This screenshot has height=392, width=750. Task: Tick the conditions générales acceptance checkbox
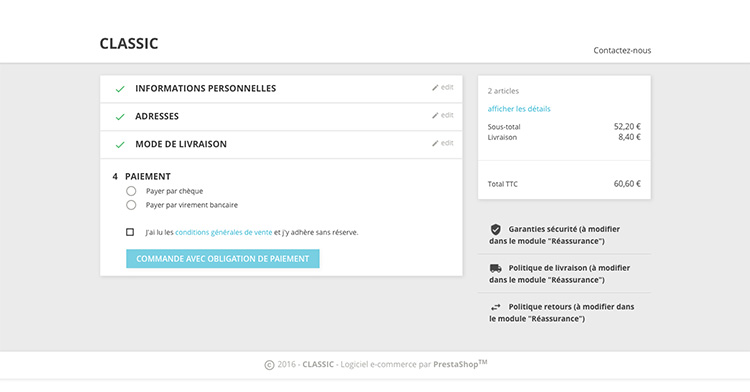(x=130, y=232)
